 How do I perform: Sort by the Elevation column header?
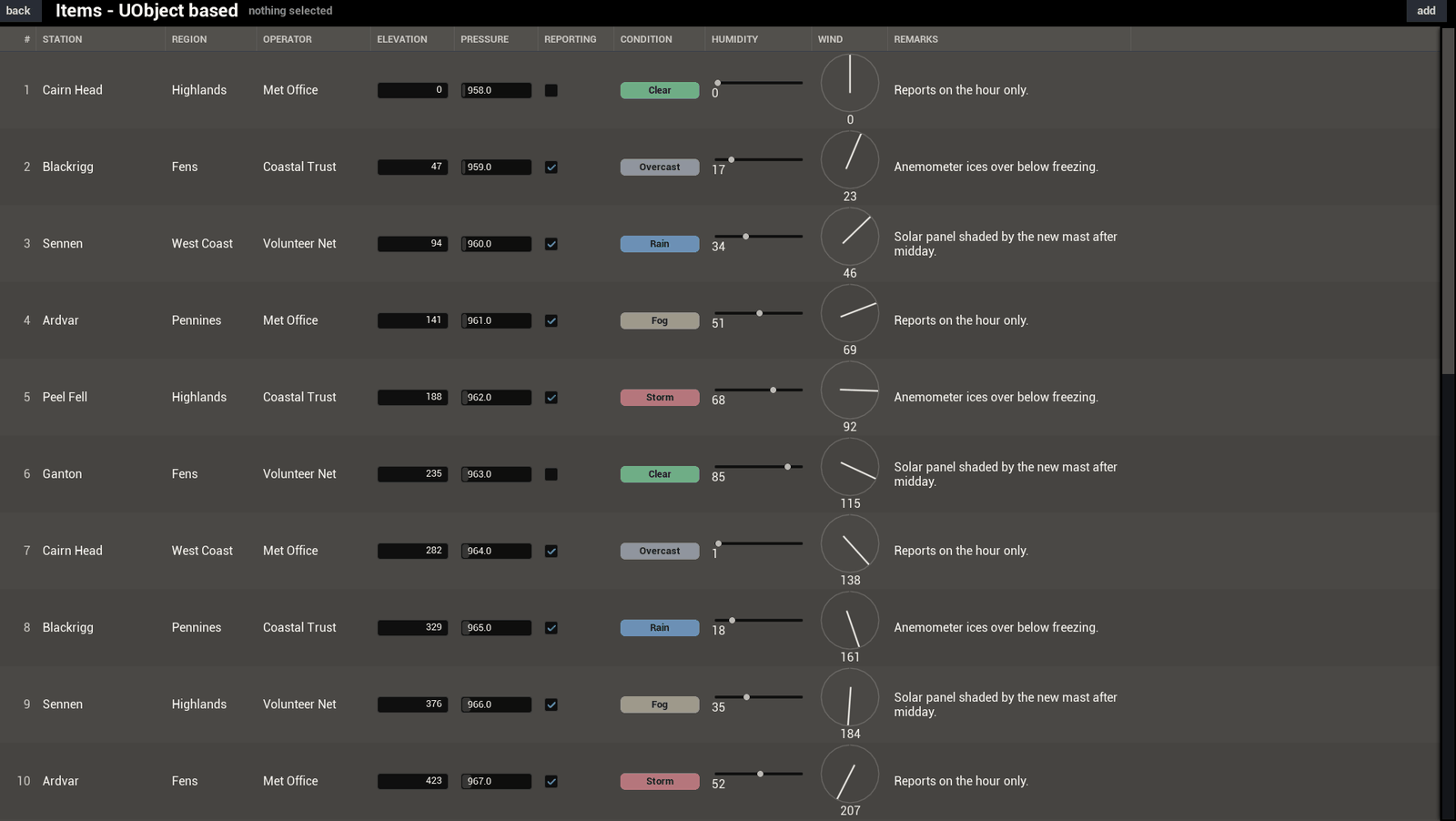coord(402,39)
